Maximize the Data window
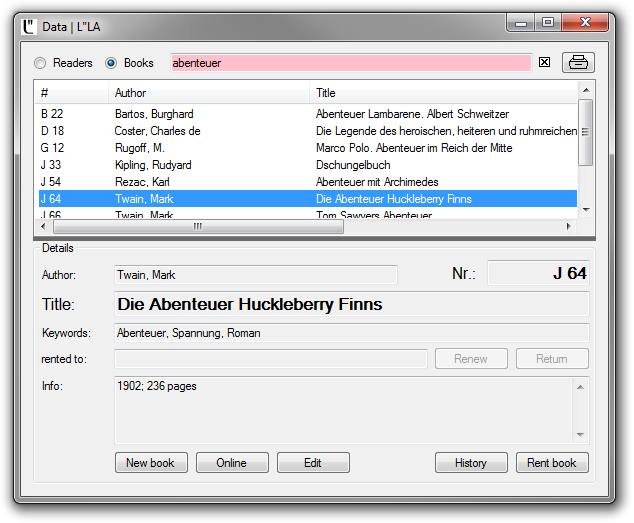Screen dimensions: 634x523 547,22
